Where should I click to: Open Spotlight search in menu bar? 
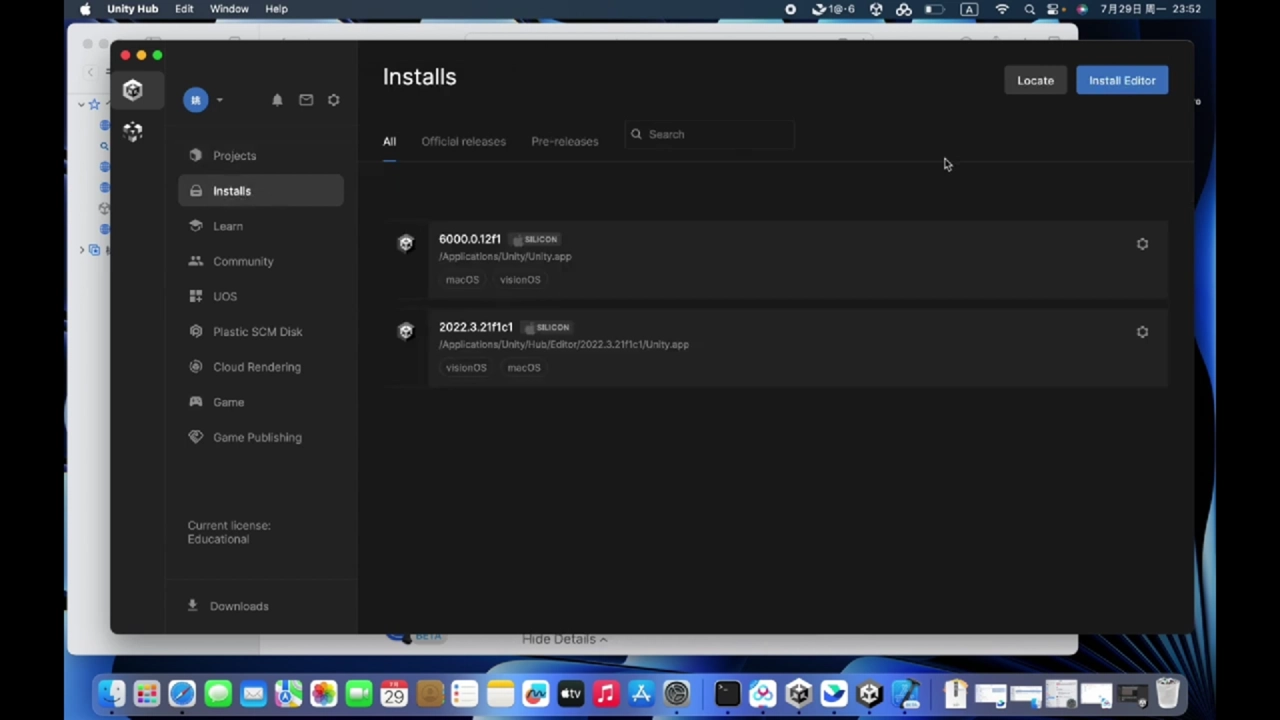[1029, 9]
